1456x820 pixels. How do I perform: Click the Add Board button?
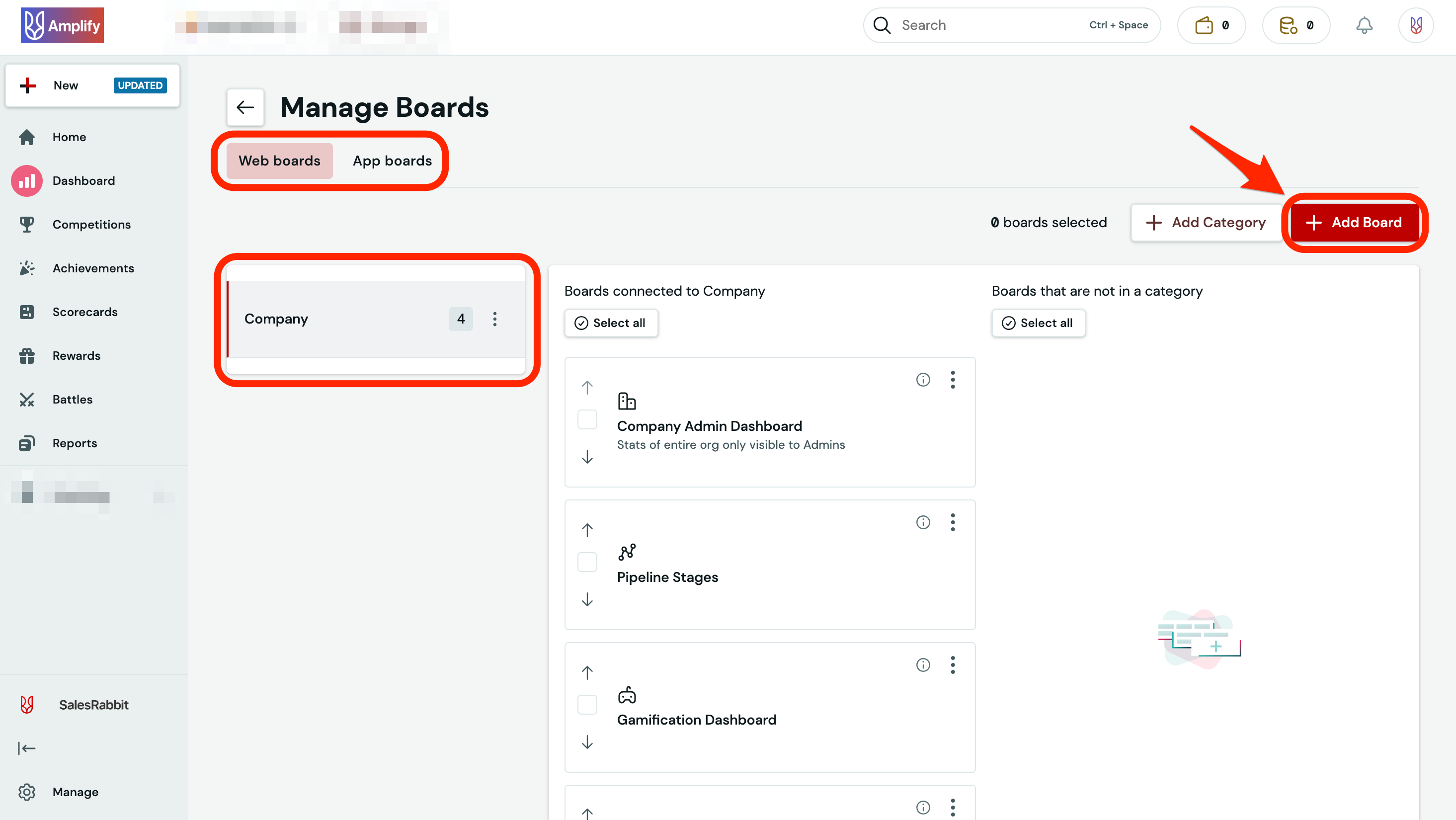[1354, 222]
